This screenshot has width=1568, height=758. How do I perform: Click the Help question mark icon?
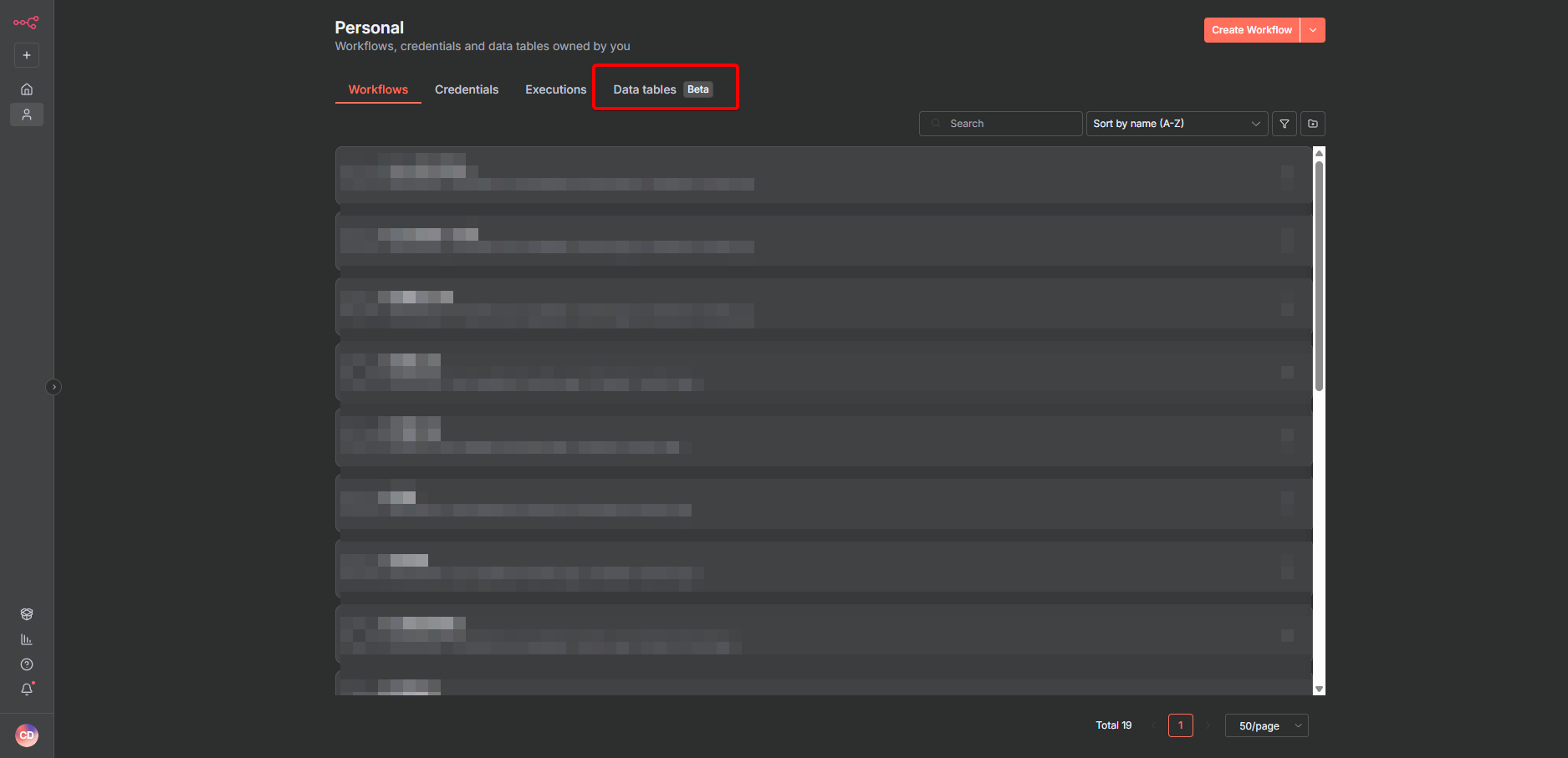click(x=27, y=664)
